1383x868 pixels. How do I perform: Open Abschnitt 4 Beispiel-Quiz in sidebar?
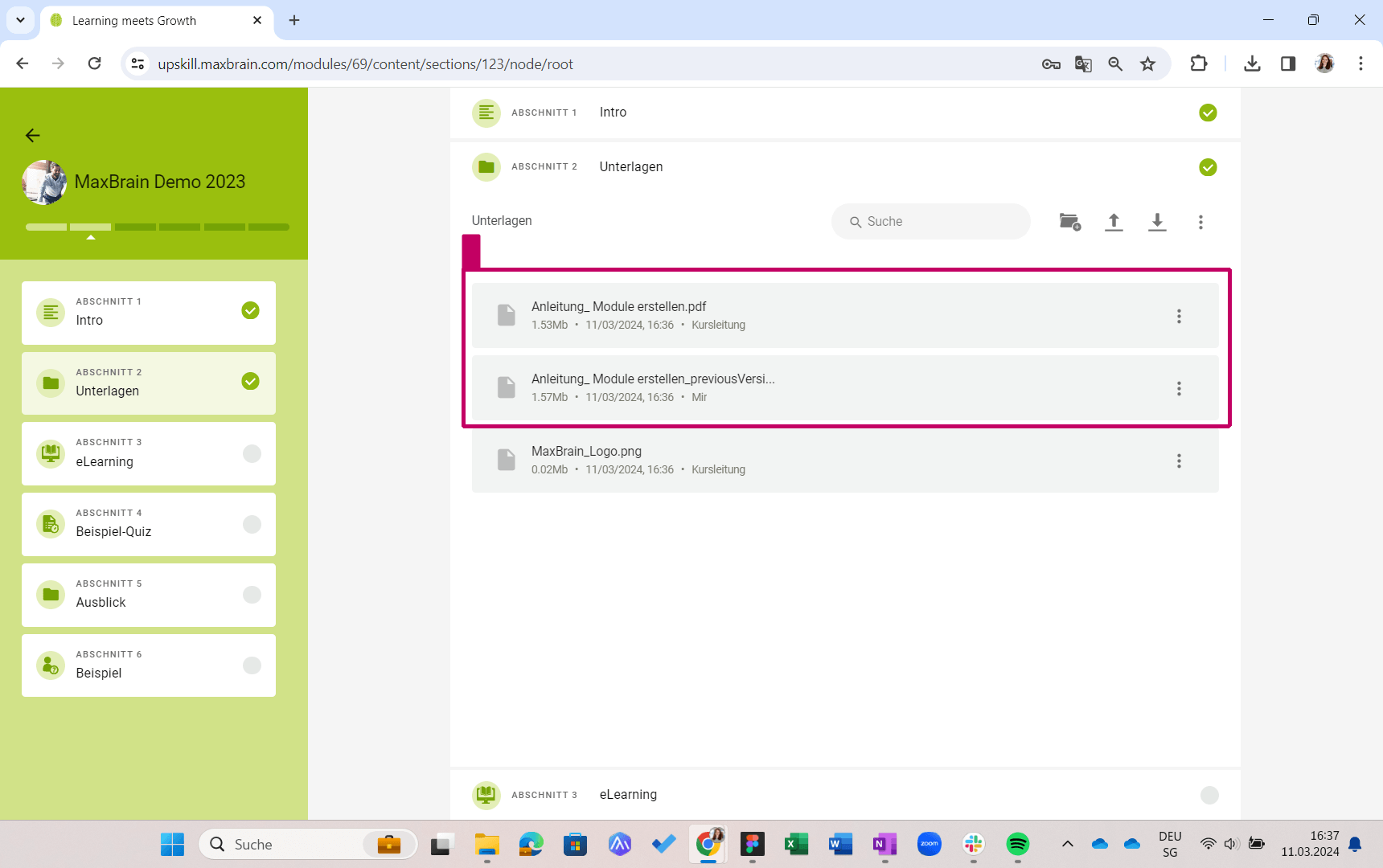[149, 524]
